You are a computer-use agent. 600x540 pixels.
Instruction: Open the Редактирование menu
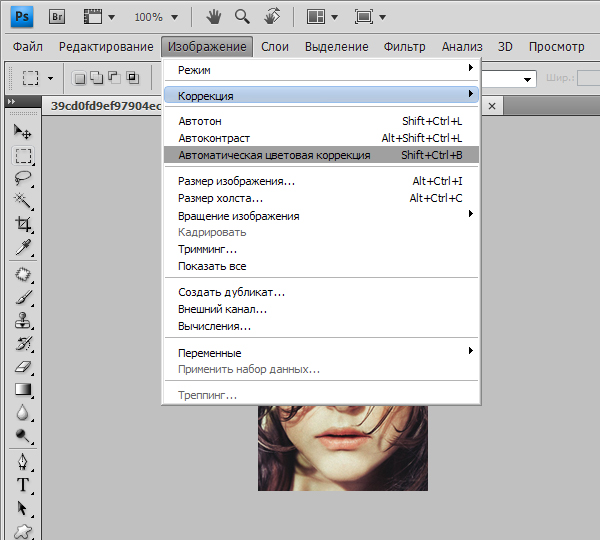tap(106, 47)
